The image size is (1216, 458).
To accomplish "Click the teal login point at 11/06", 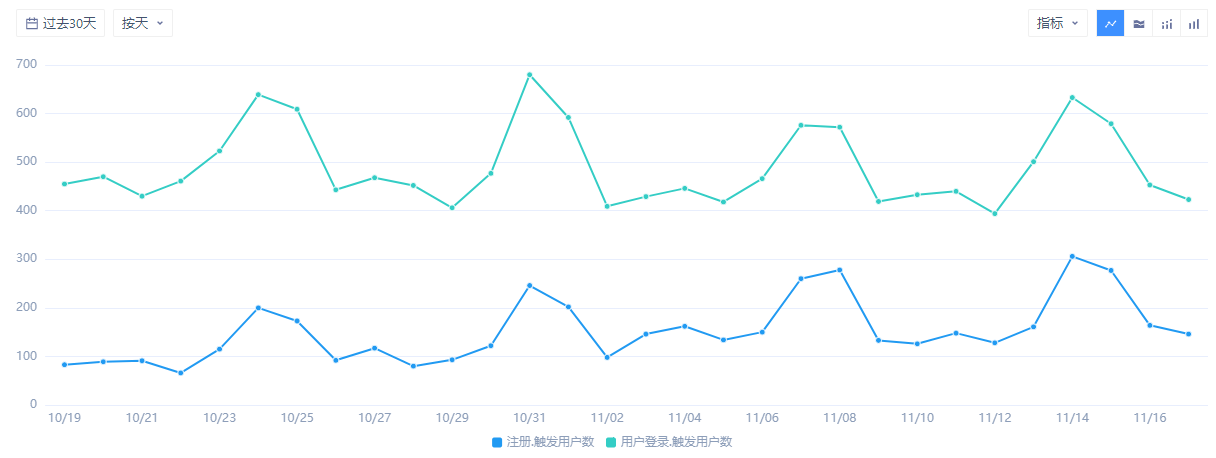I will click(762, 179).
